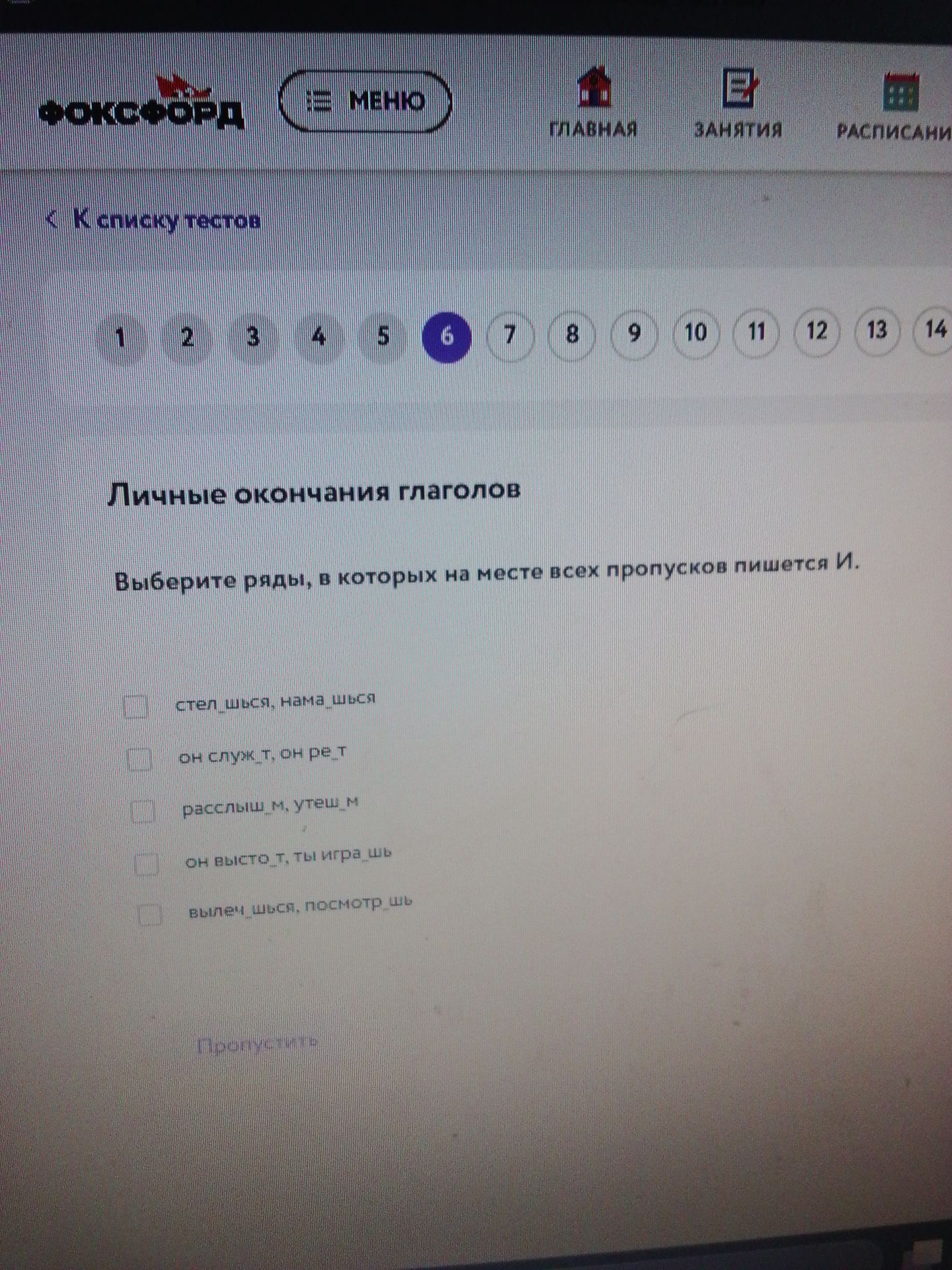Go to question 3
The image size is (952, 1270).
point(253,337)
